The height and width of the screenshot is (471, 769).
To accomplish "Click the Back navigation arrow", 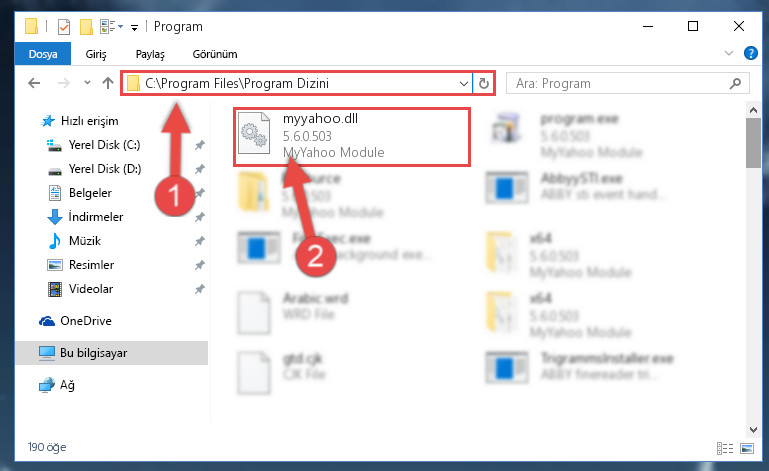I will click(x=34, y=83).
